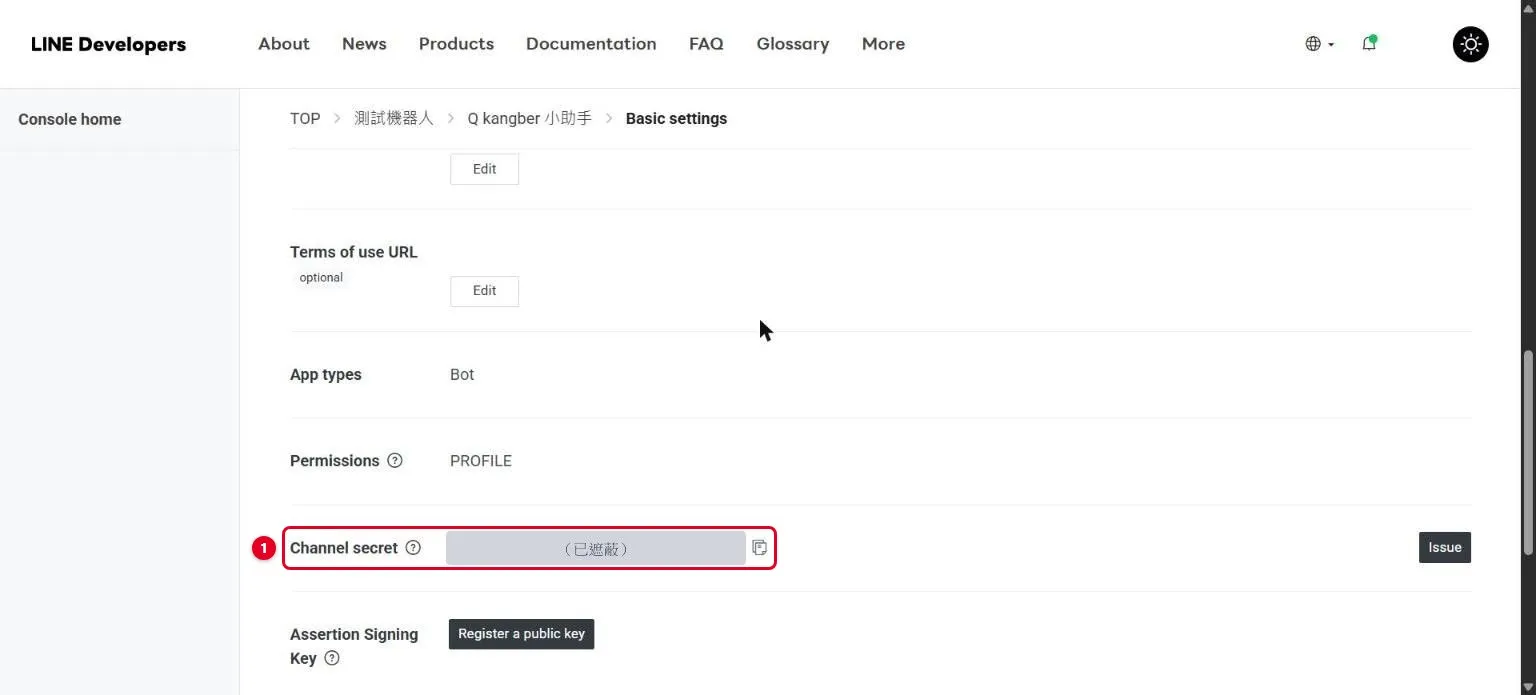The height and width of the screenshot is (695, 1536).
Task: Open the language globe dropdown
Action: pos(1319,44)
